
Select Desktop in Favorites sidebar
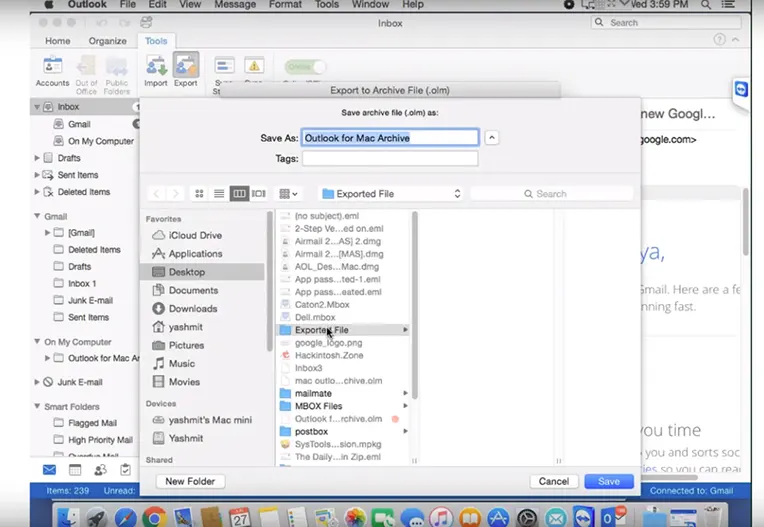coord(203,272)
